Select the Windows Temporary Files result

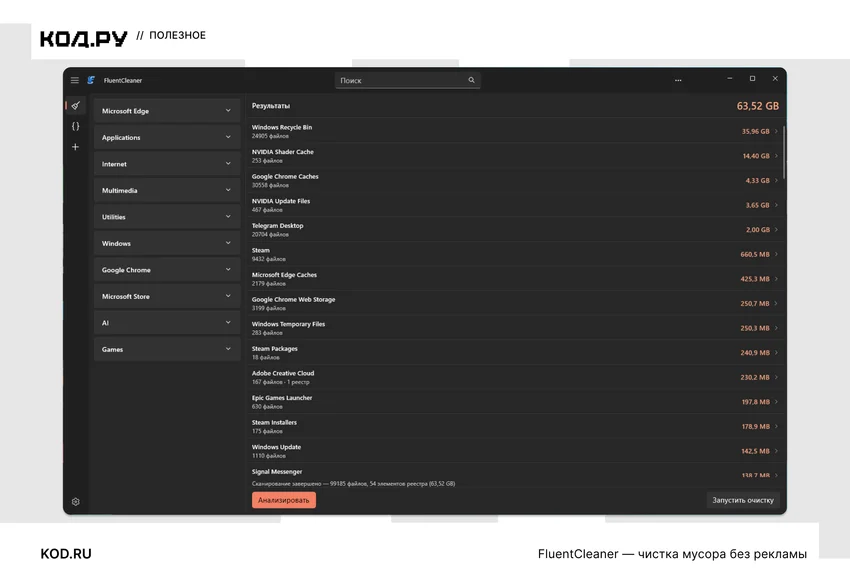point(515,328)
